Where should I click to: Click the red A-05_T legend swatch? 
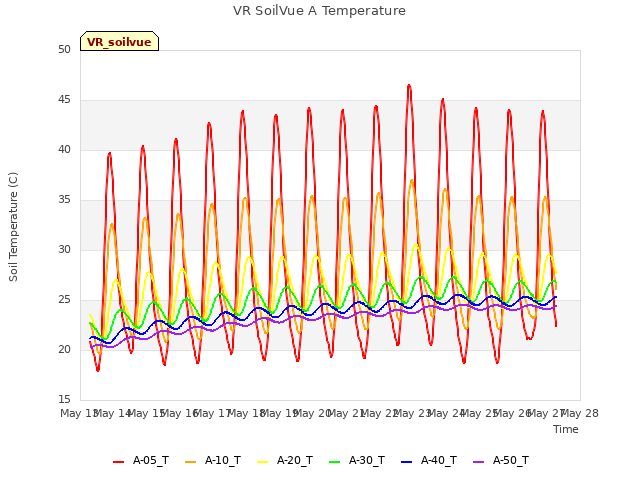(x=118, y=462)
